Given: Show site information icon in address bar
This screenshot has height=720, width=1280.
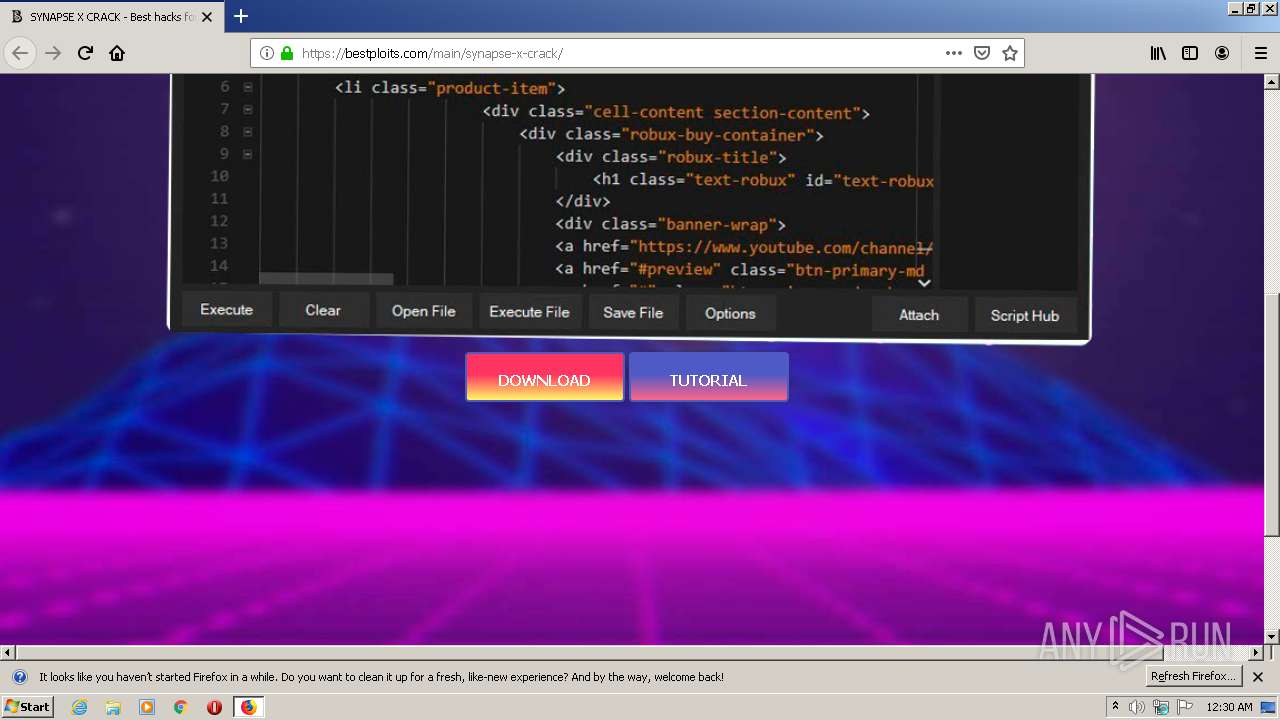Looking at the screenshot, I should coord(267,53).
